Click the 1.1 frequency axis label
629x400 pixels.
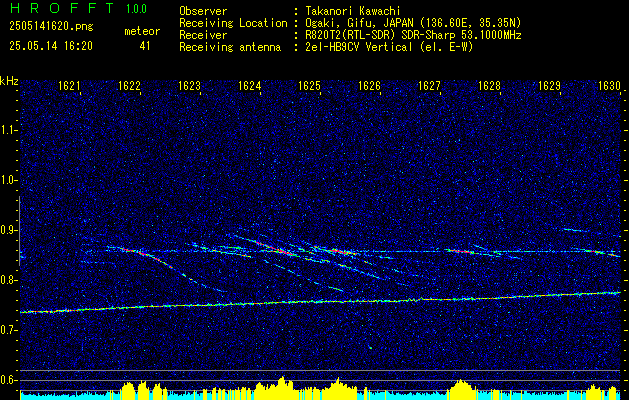8,130
